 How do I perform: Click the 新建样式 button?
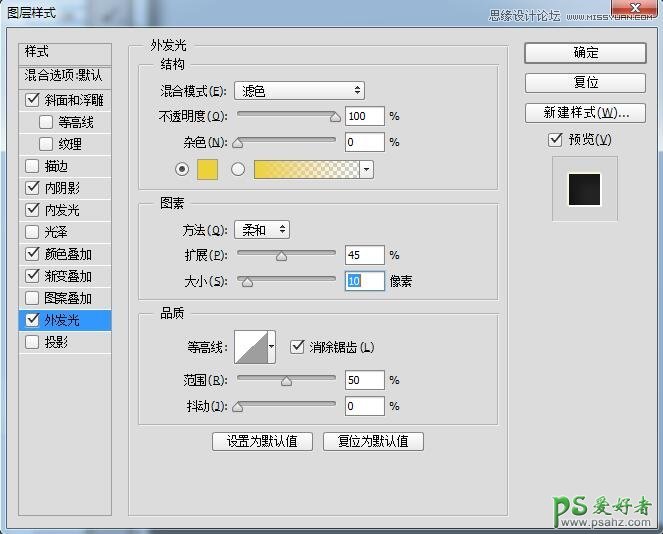tap(585, 112)
